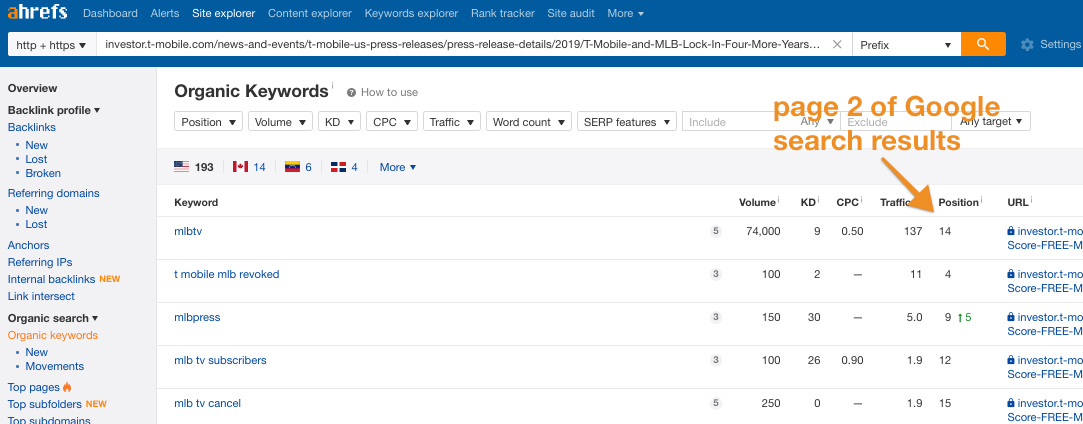This screenshot has height=424, width=1083.
Task: Open Site explorer in top navigation
Action: (224, 13)
